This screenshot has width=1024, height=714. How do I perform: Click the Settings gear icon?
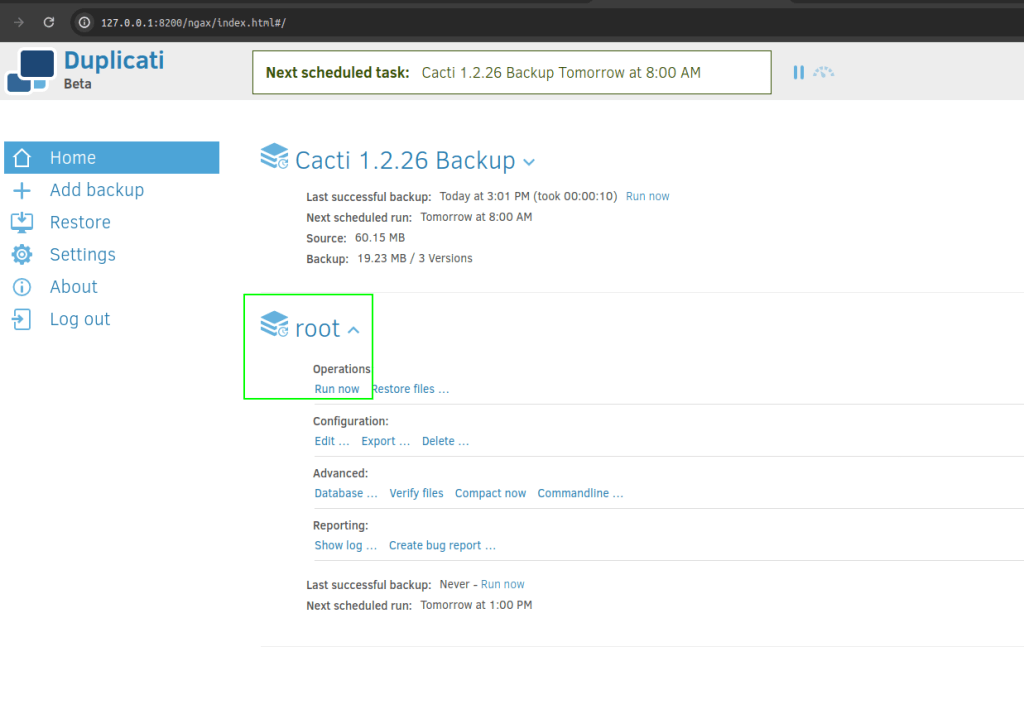(22, 254)
